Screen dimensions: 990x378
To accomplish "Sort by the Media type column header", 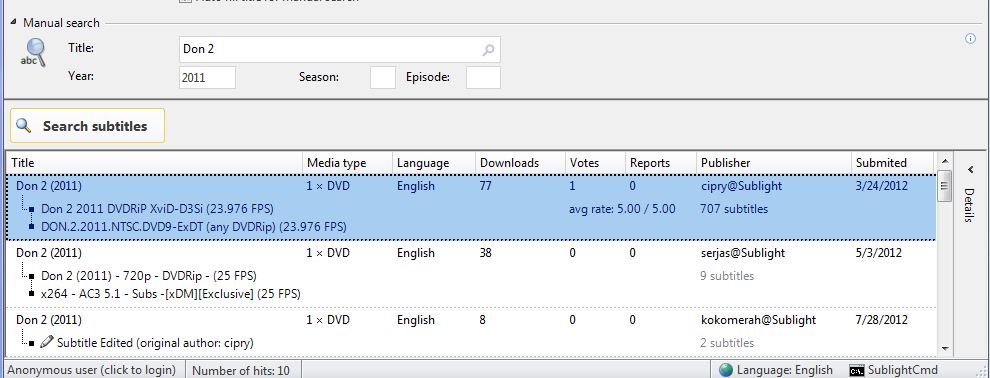I will (x=347, y=163).
